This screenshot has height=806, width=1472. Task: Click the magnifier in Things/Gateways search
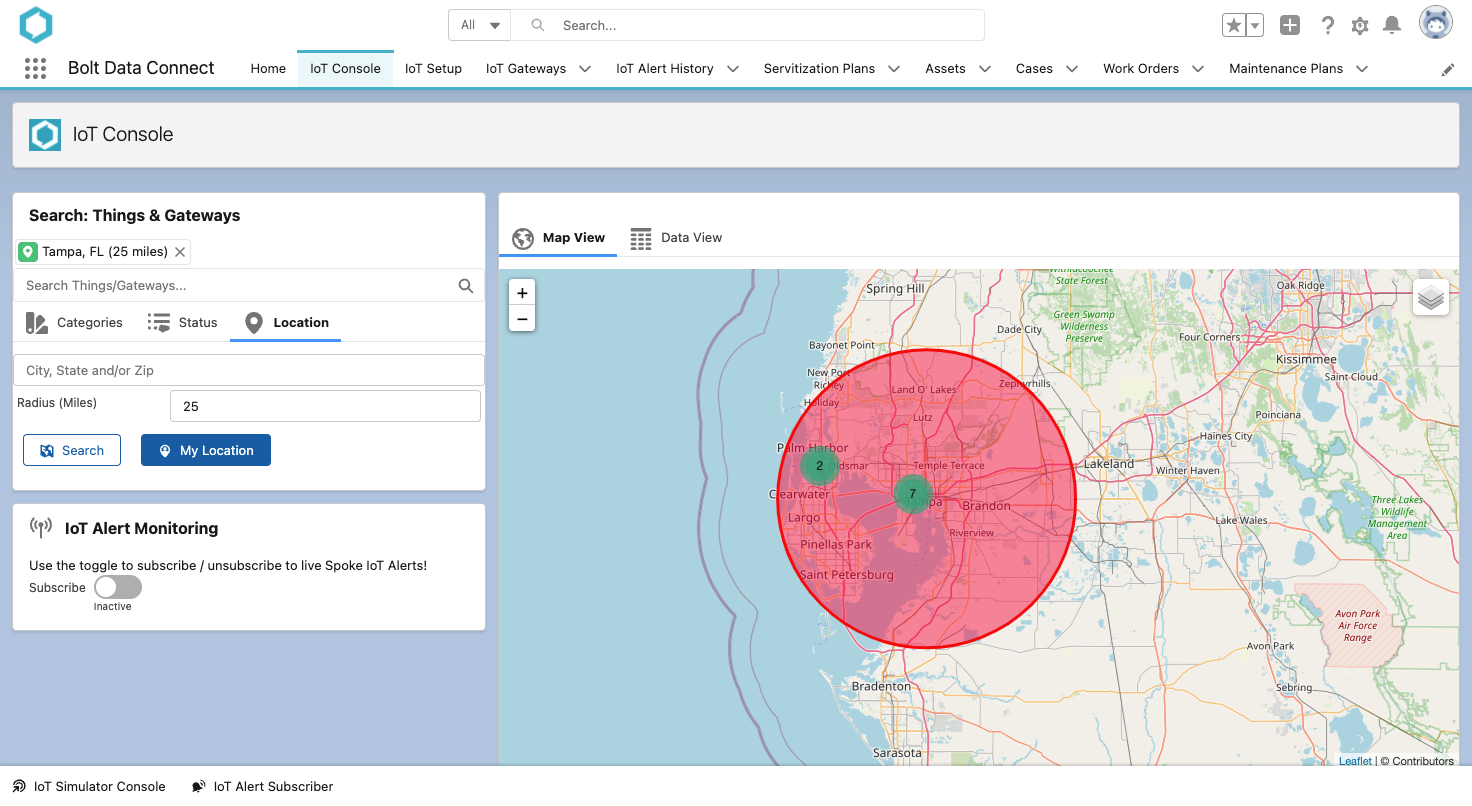[466, 285]
